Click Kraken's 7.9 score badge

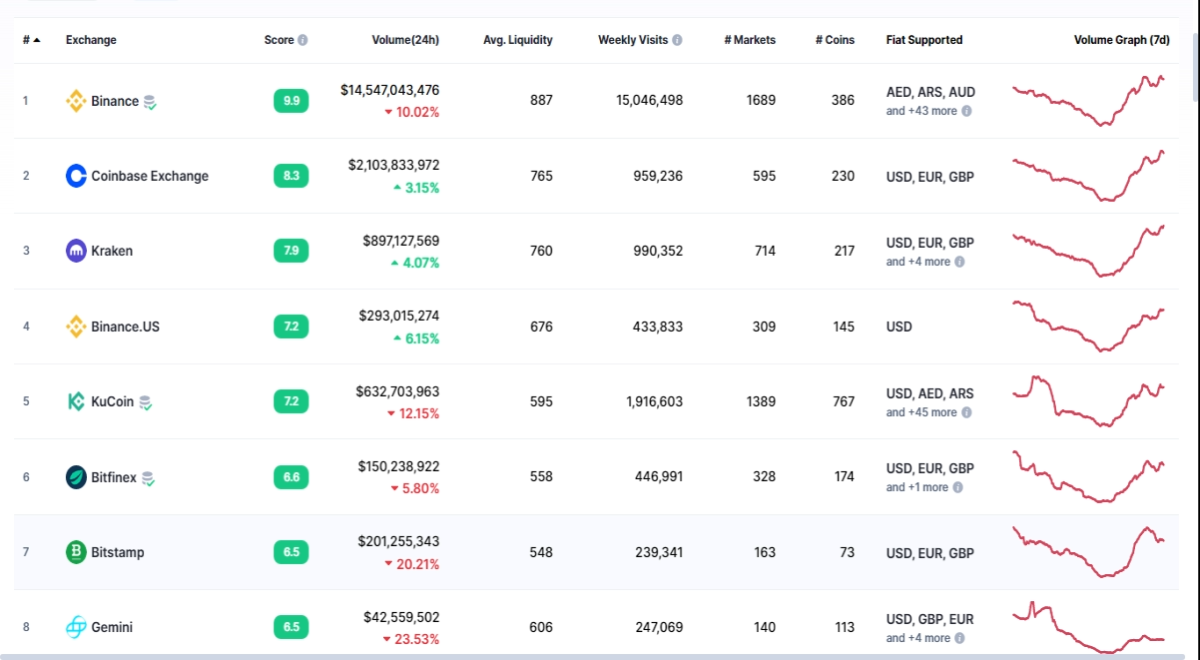[291, 251]
